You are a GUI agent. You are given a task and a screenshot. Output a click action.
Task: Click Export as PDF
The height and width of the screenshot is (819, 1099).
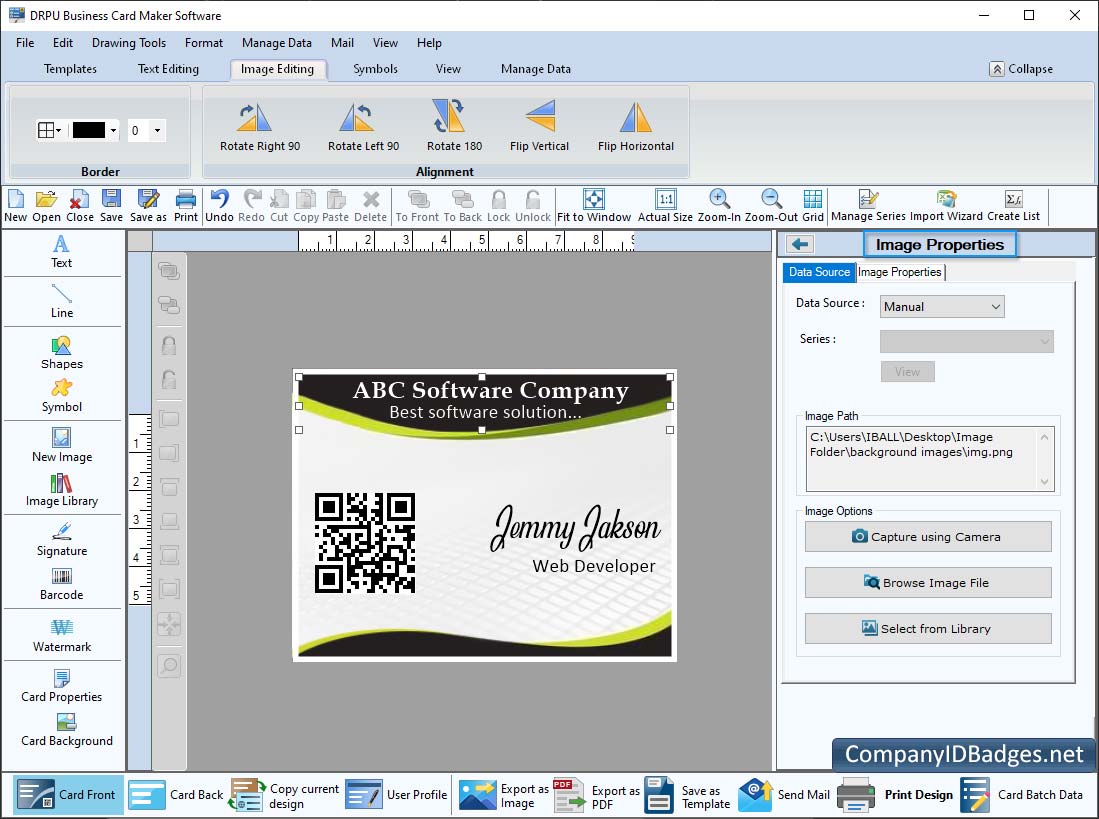596,794
